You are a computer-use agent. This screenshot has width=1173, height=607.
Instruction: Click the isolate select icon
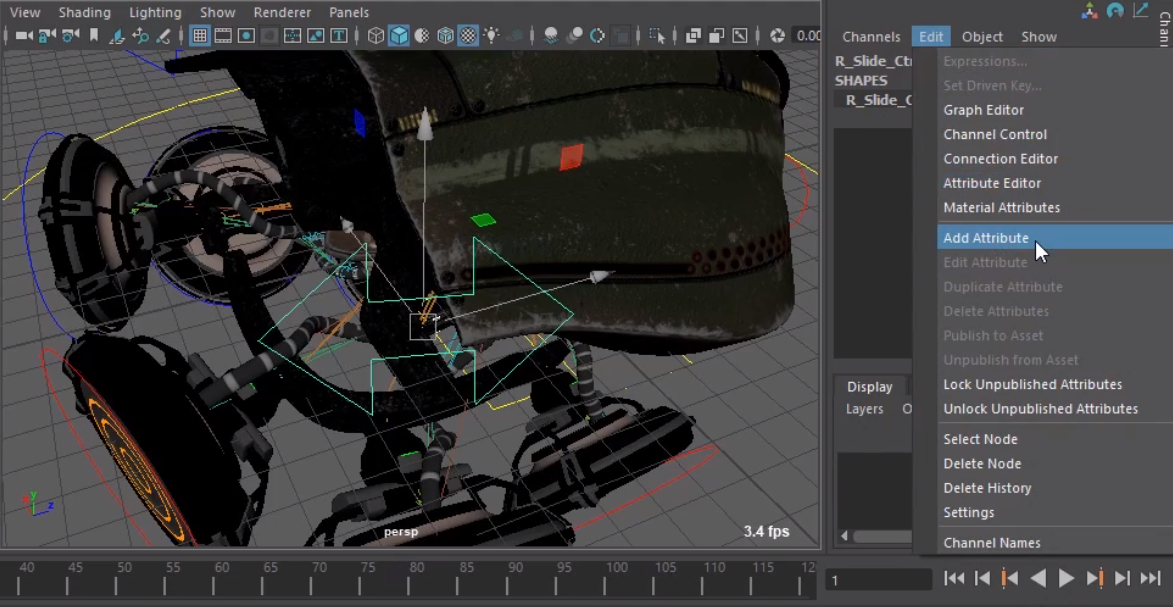coord(657,36)
